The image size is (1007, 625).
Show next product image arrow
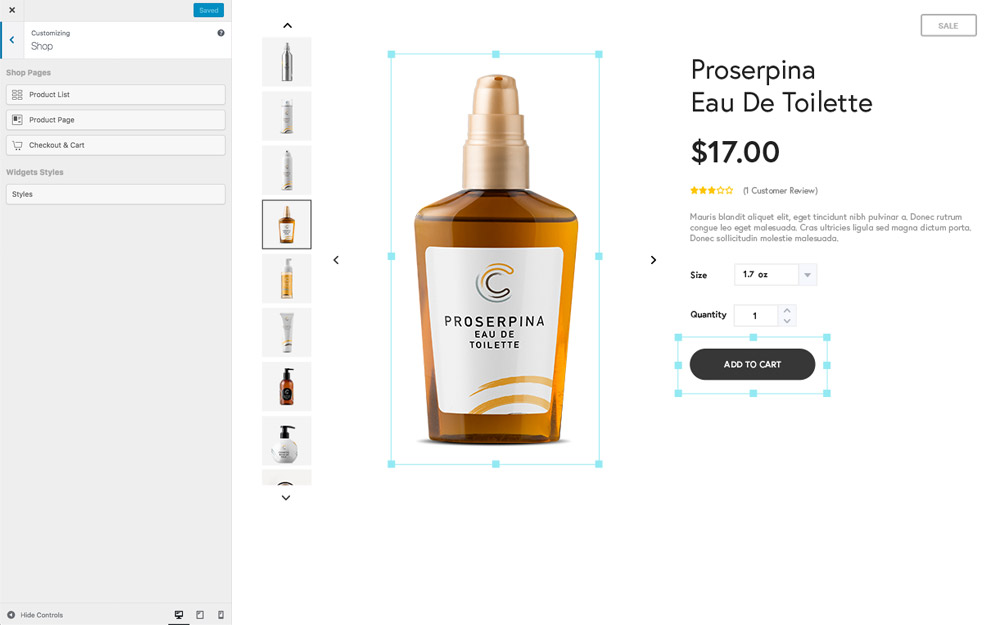[653, 260]
